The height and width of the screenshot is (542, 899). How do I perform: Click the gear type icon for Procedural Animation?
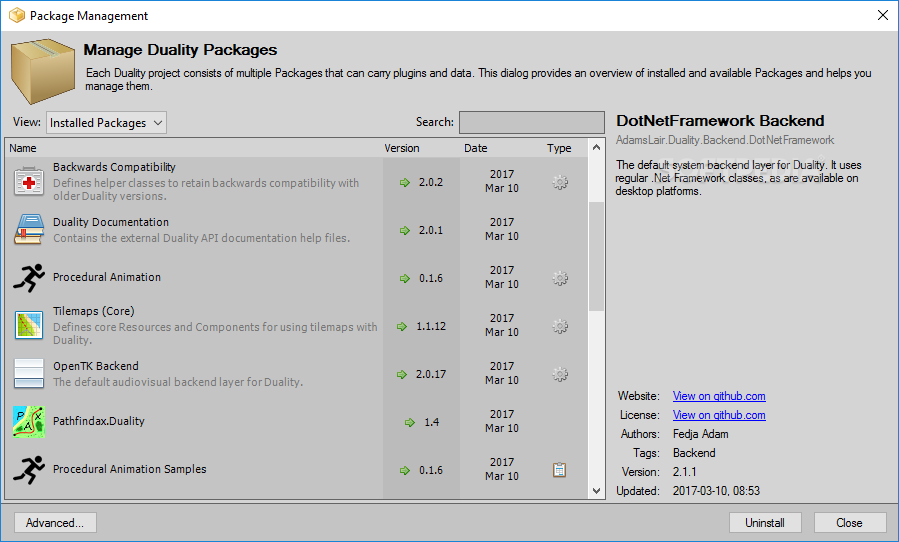click(560, 278)
